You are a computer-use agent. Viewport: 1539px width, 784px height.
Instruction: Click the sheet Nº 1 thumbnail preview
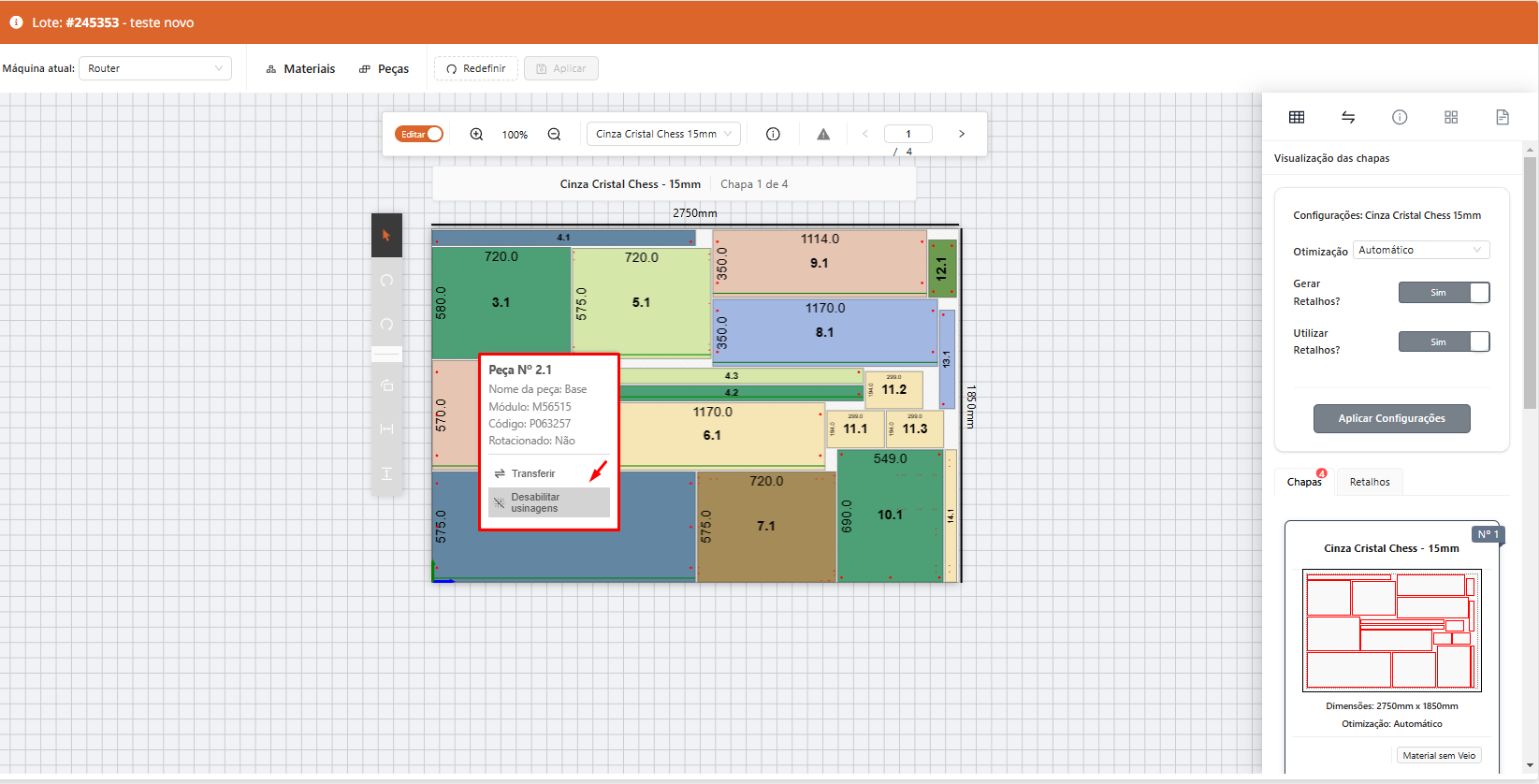pyautogui.click(x=1391, y=630)
